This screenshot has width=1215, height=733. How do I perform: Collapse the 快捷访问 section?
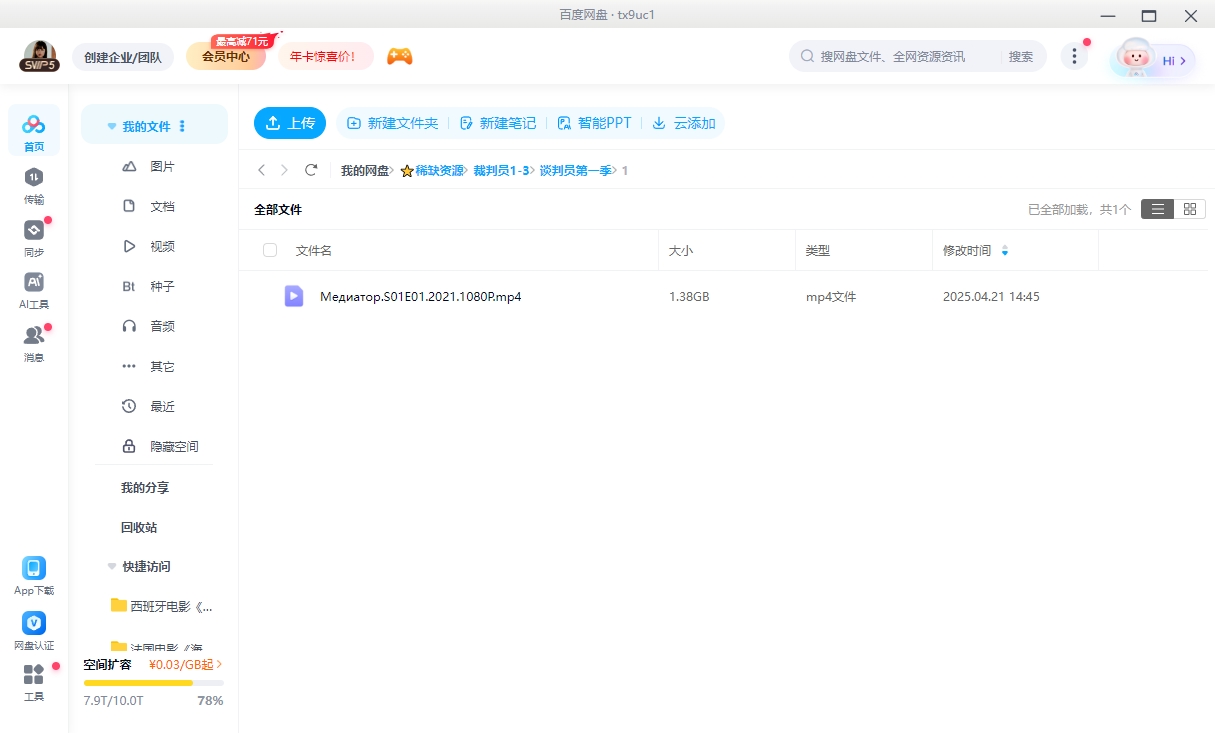(111, 566)
